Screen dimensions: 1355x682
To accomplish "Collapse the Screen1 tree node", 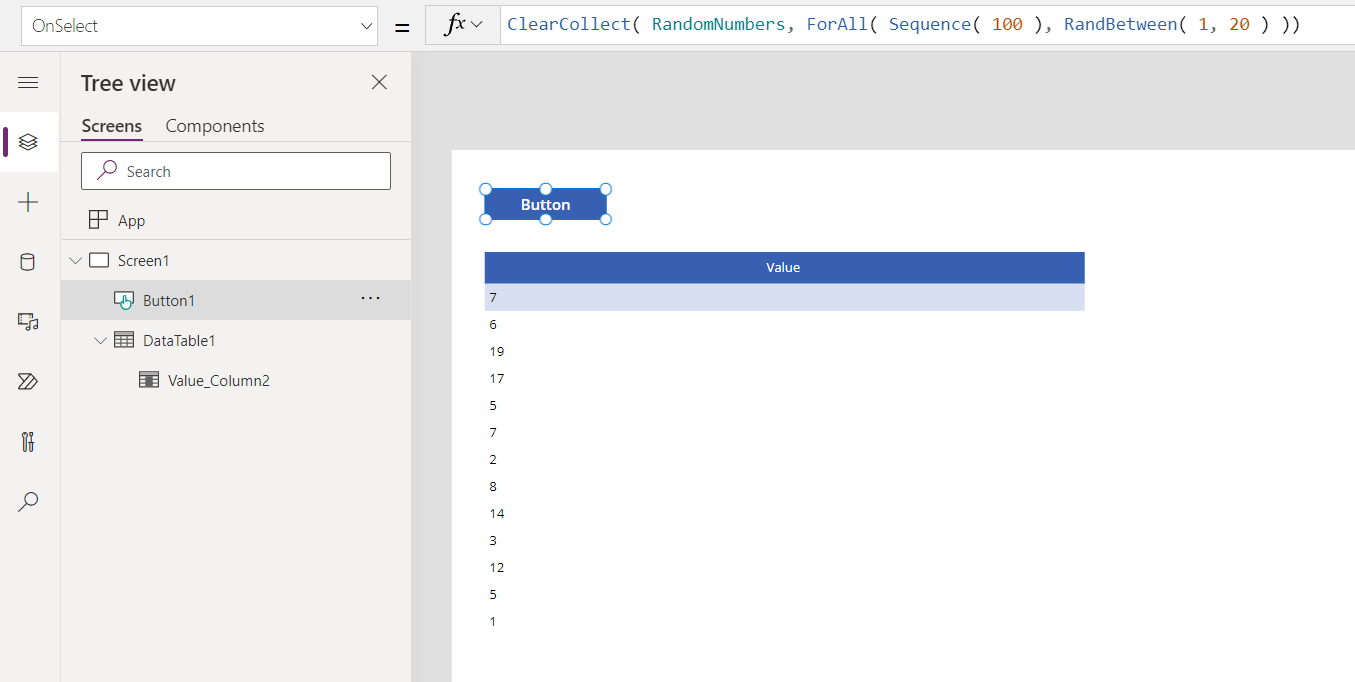I will 76,259.
